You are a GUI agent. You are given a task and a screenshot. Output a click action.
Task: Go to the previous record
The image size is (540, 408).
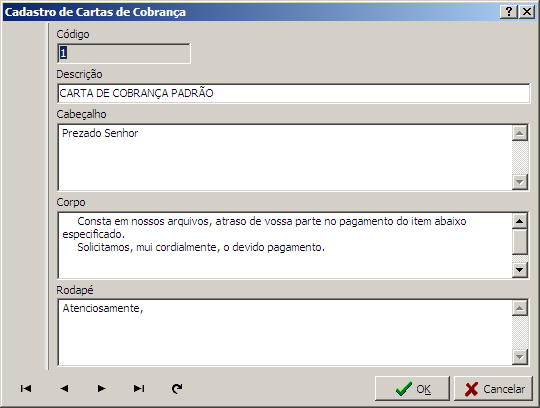[x=64, y=388]
